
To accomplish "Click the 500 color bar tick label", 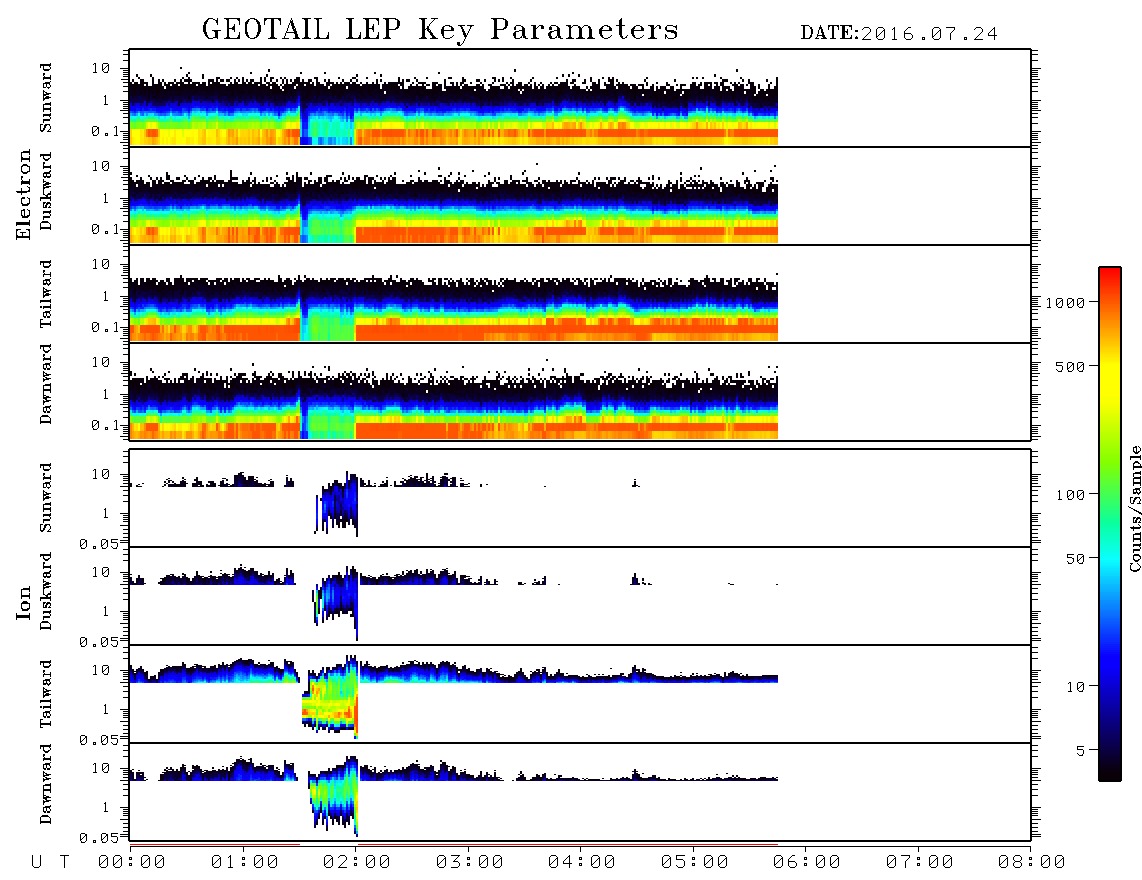I will point(1070,366).
